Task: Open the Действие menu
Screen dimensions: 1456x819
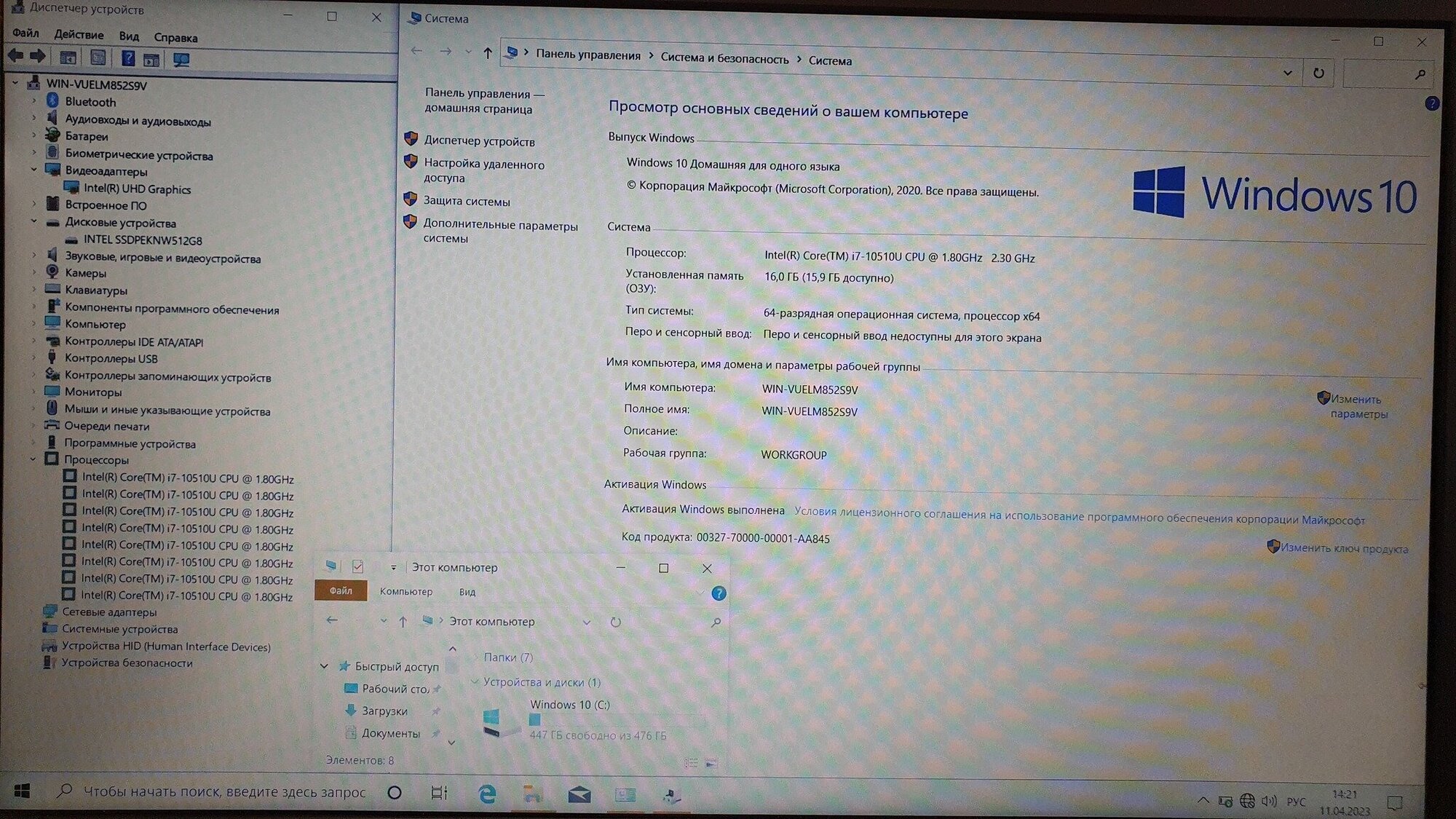Action: pos(79,35)
